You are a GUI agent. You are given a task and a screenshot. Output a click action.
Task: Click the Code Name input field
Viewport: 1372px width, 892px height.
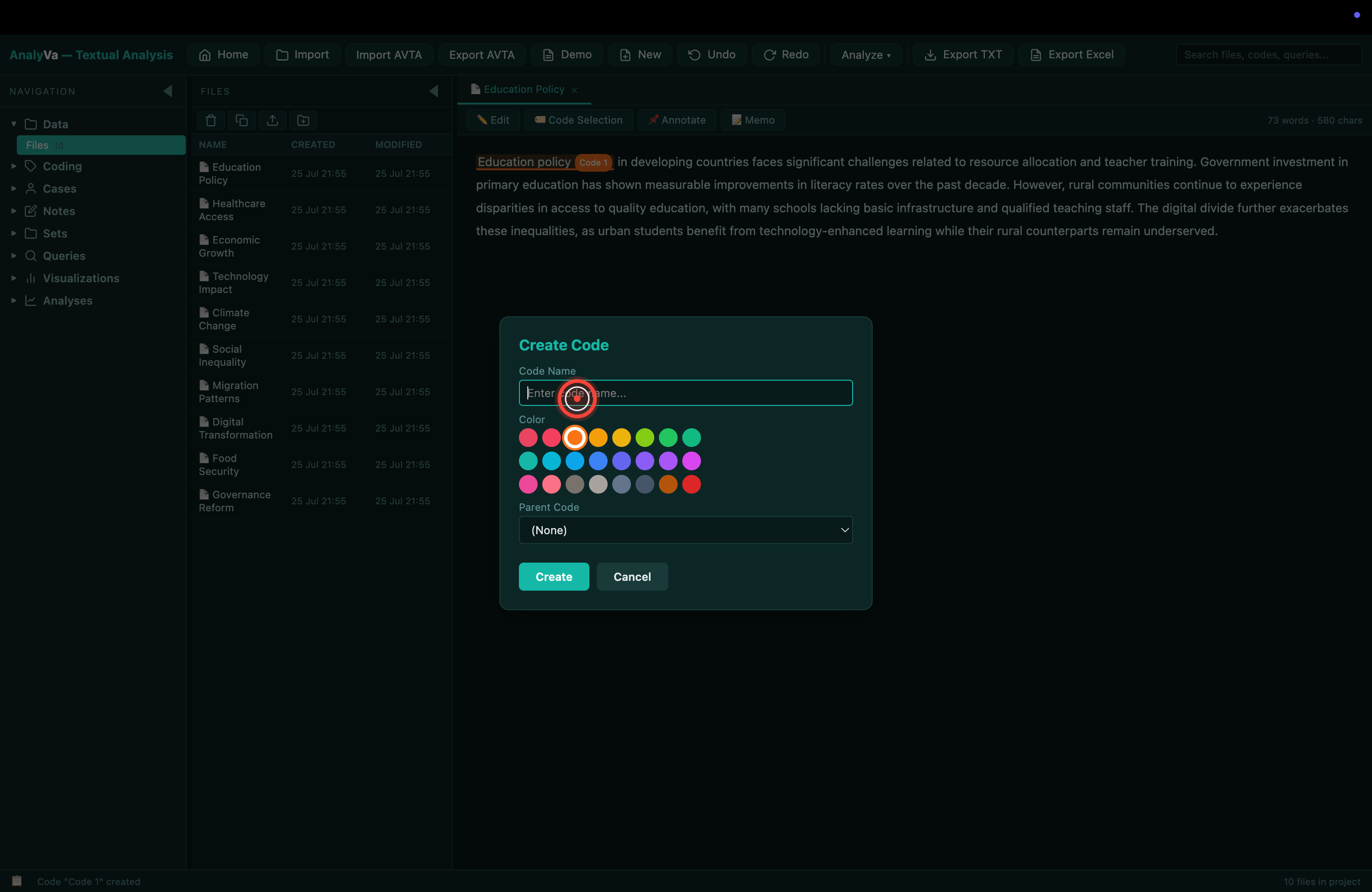[x=686, y=393]
